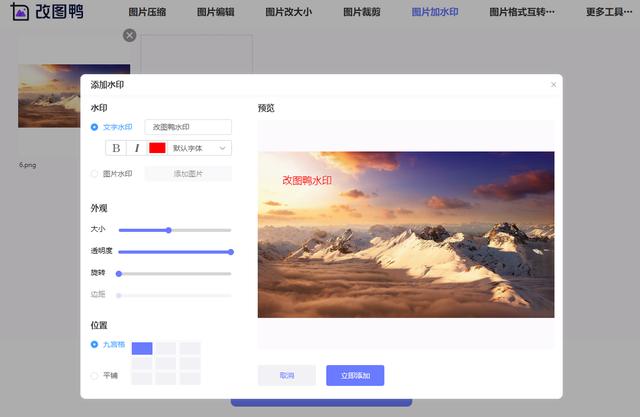
Task: Click the 立即添加 button
Action: pos(355,375)
